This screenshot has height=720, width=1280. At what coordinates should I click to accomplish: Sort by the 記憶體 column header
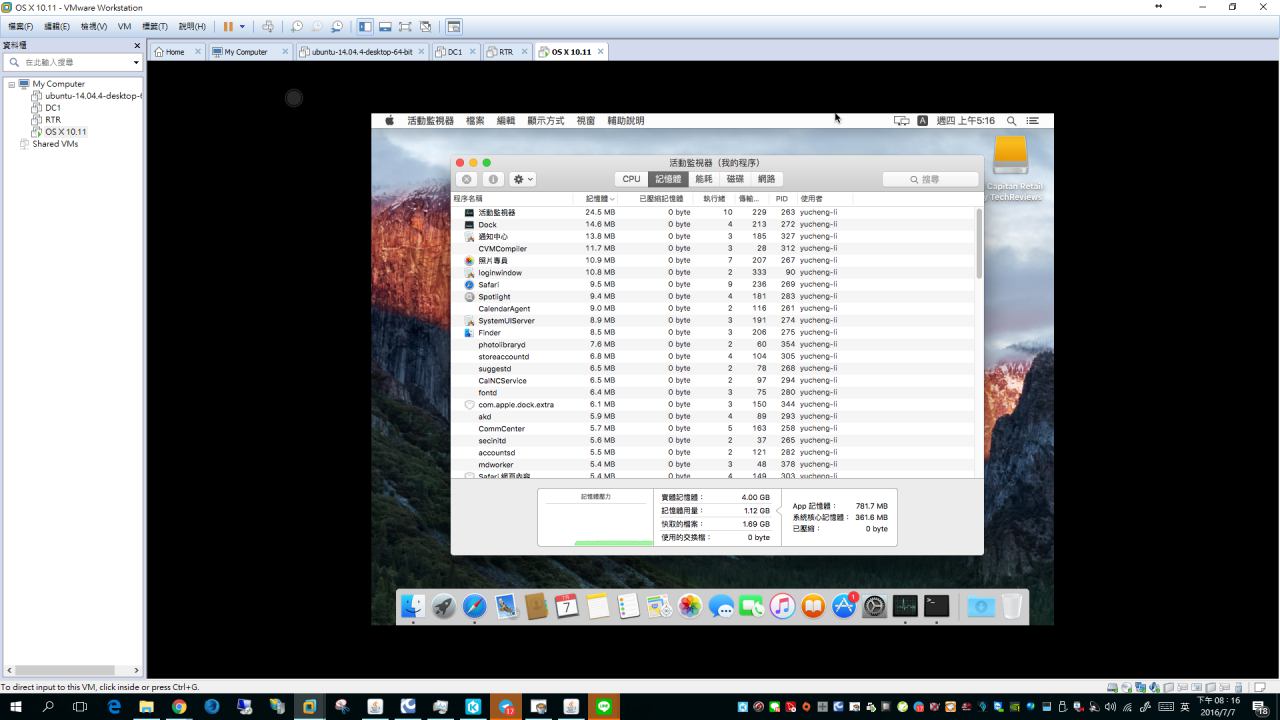click(599, 199)
